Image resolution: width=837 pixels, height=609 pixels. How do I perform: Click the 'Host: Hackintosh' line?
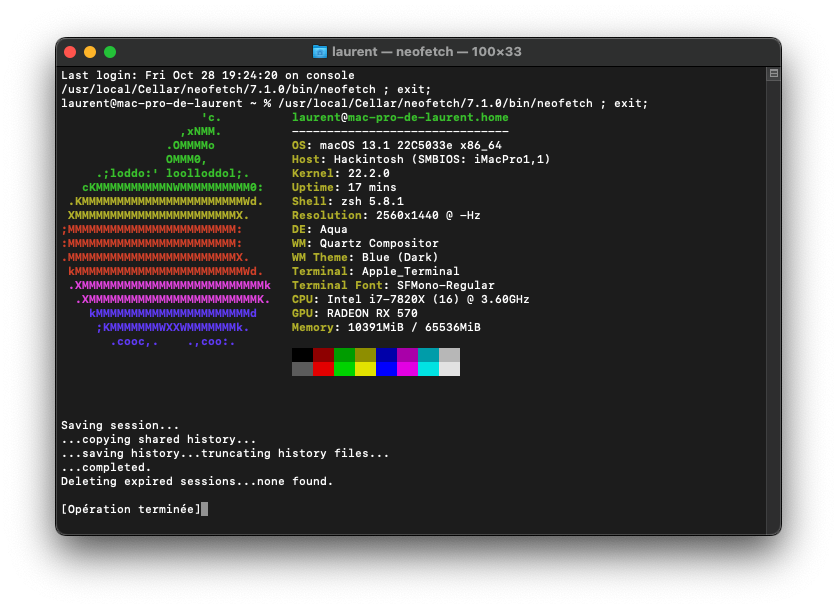click(421, 159)
